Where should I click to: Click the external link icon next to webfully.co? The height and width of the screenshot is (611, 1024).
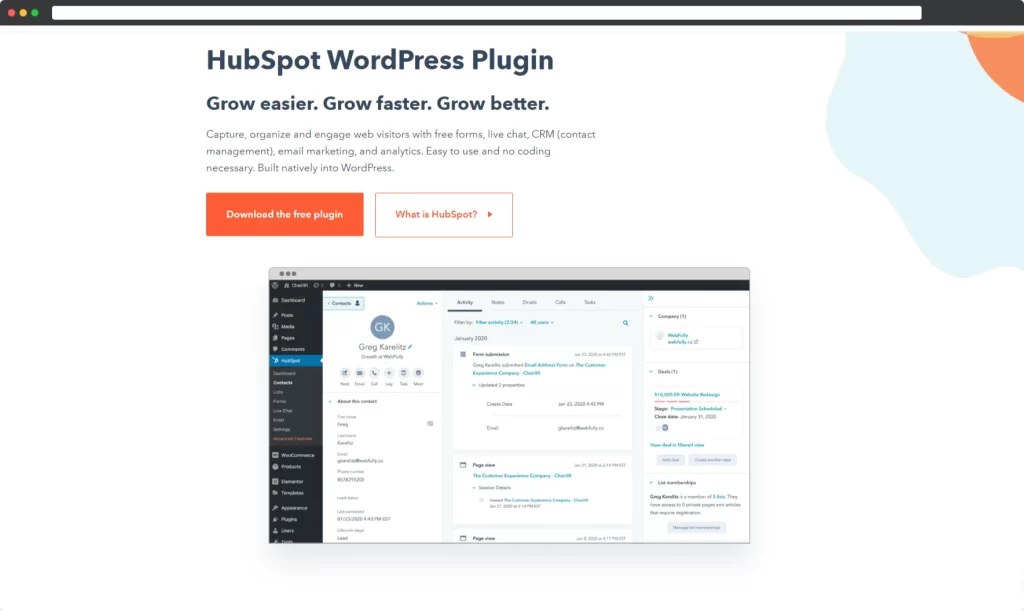click(x=696, y=341)
